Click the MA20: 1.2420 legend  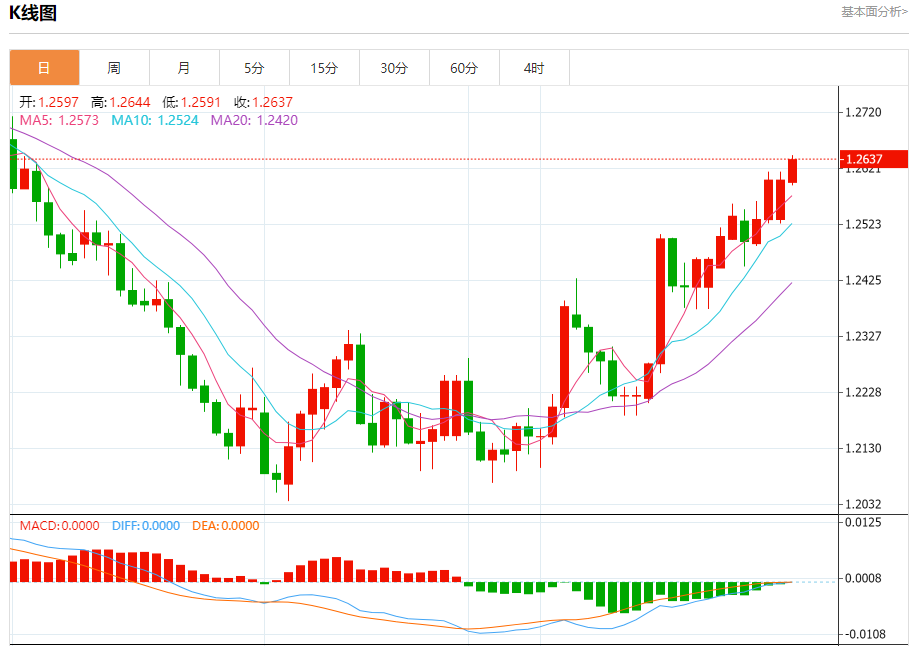click(x=254, y=120)
